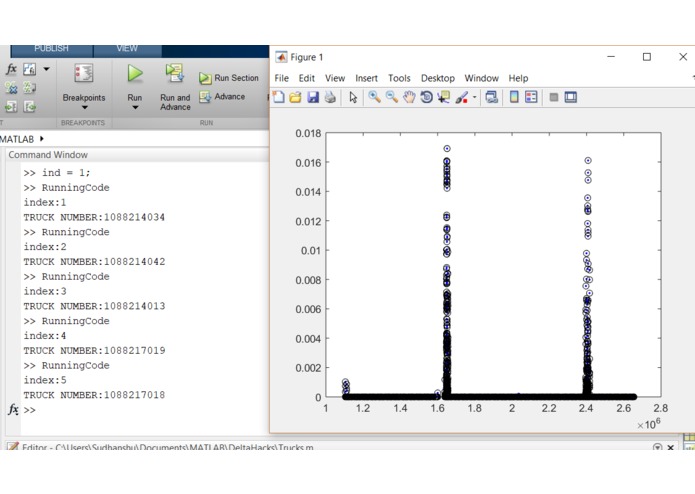
Task: Print the figure with printer icon
Action: [x=330, y=97]
